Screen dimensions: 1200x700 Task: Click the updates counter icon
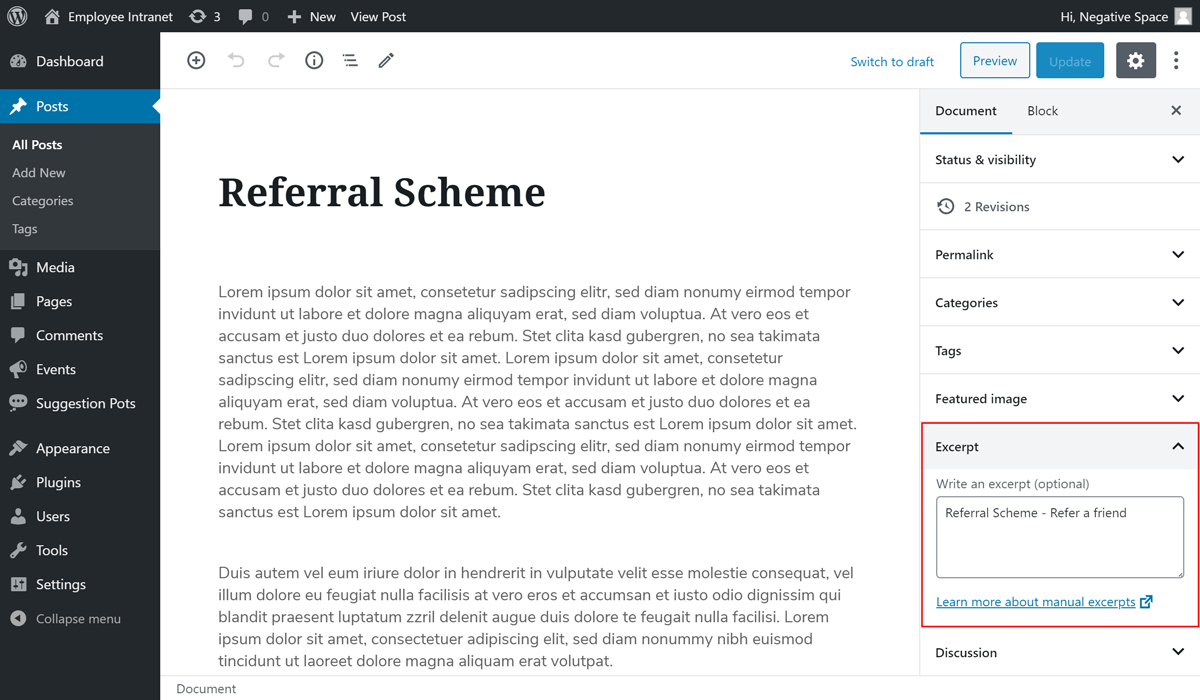coord(204,16)
